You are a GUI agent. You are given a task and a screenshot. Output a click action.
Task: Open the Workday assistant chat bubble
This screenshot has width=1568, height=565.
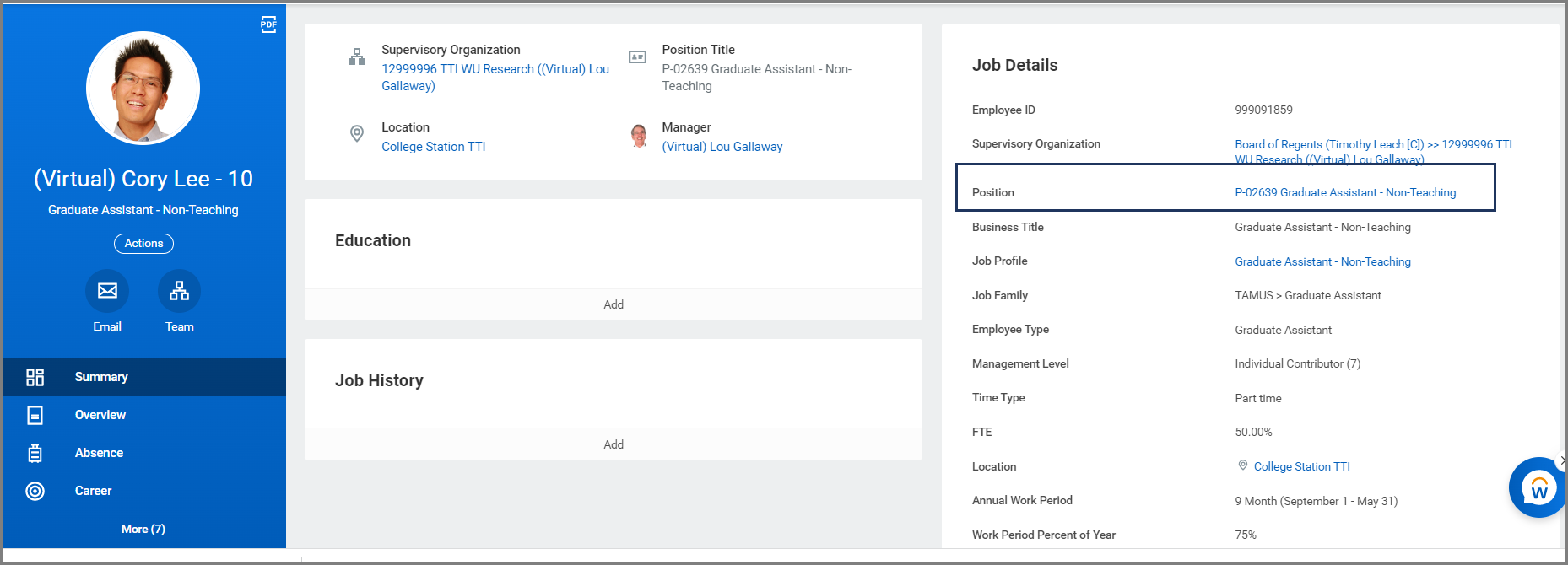[1538, 488]
